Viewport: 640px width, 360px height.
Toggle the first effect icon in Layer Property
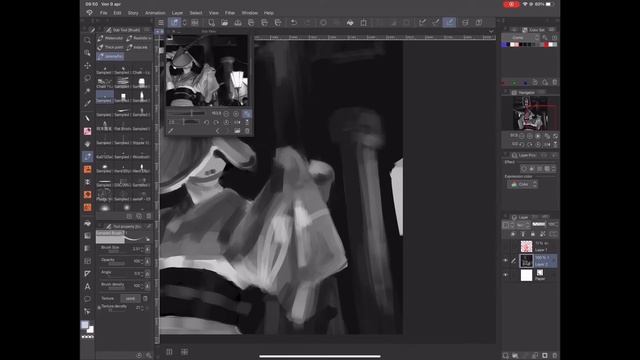(x=524, y=169)
